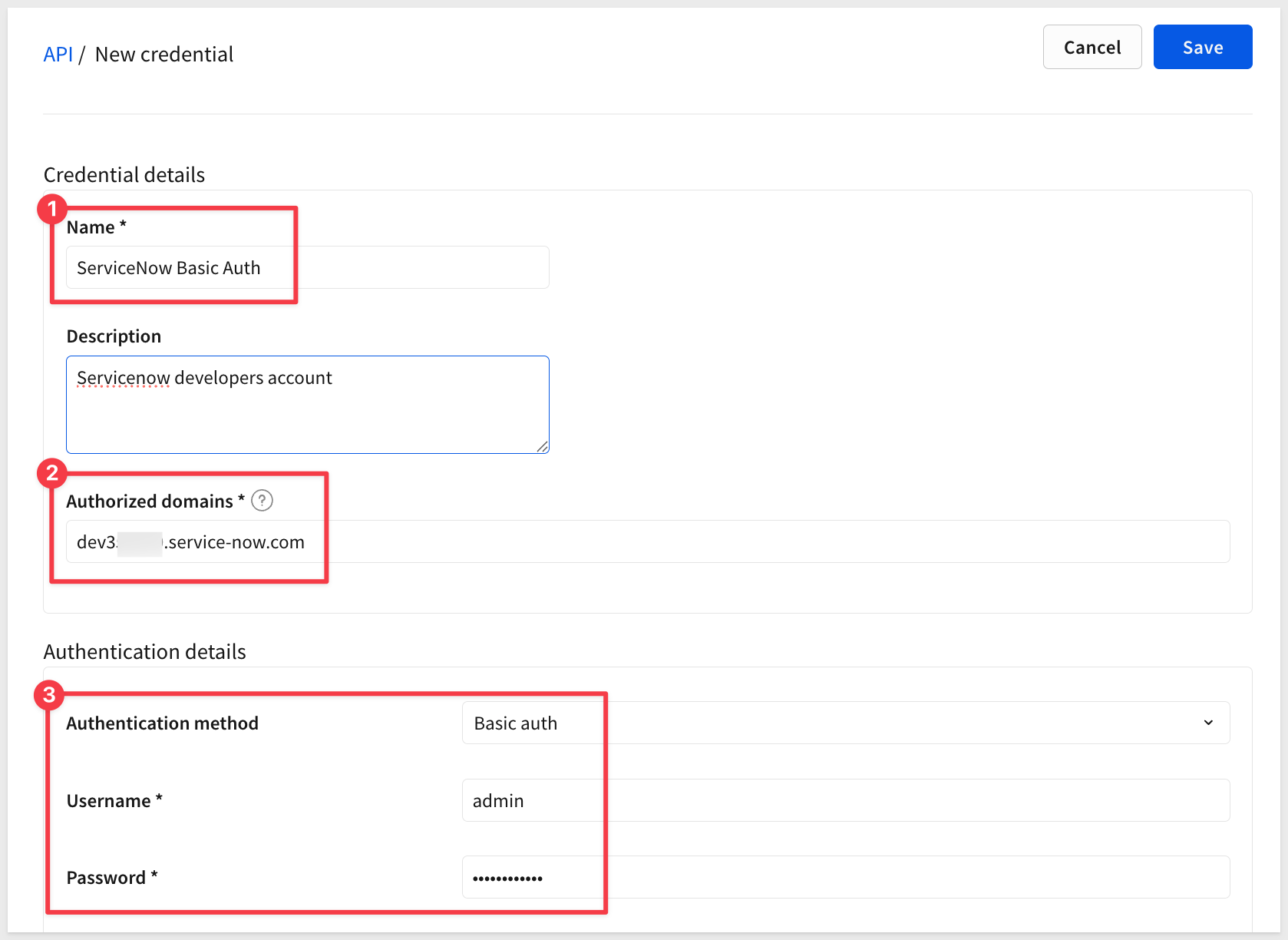The height and width of the screenshot is (940, 1288).
Task: Select the Authorized domains input field
Action: pyautogui.click(x=647, y=542)
